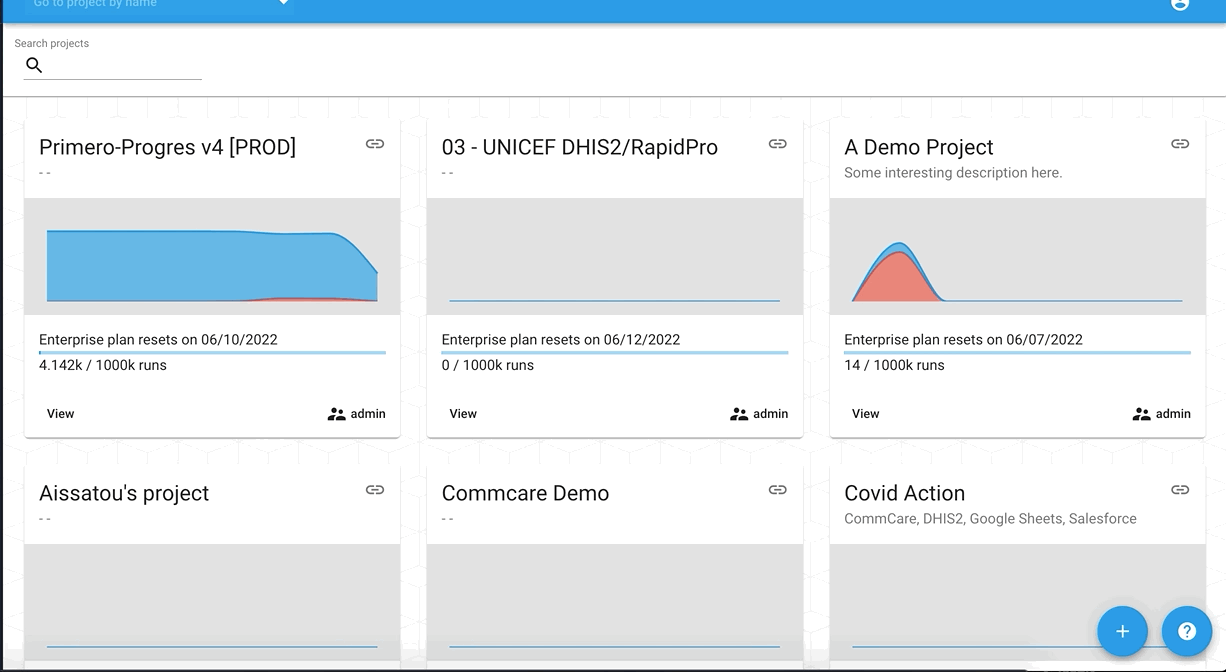Expand the Go to project dropdown arrow
The width and height of the screenshot is (1226, 672).
pos(284,3)
